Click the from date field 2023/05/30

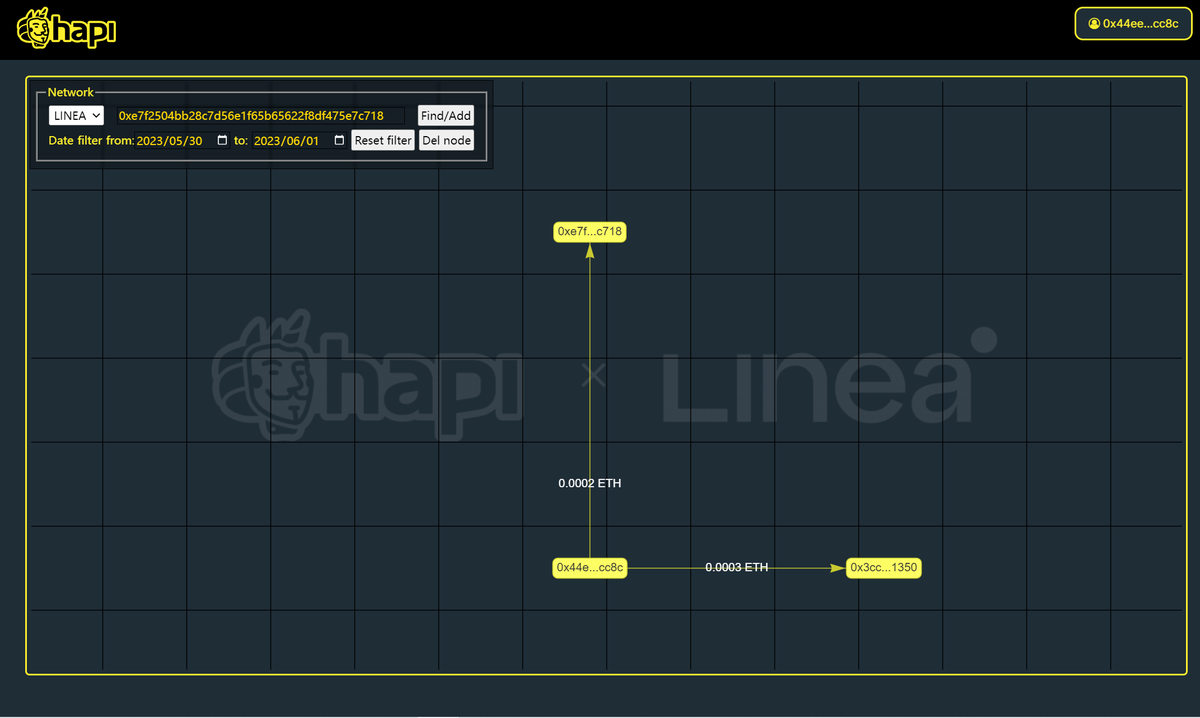tap(182, 141)
